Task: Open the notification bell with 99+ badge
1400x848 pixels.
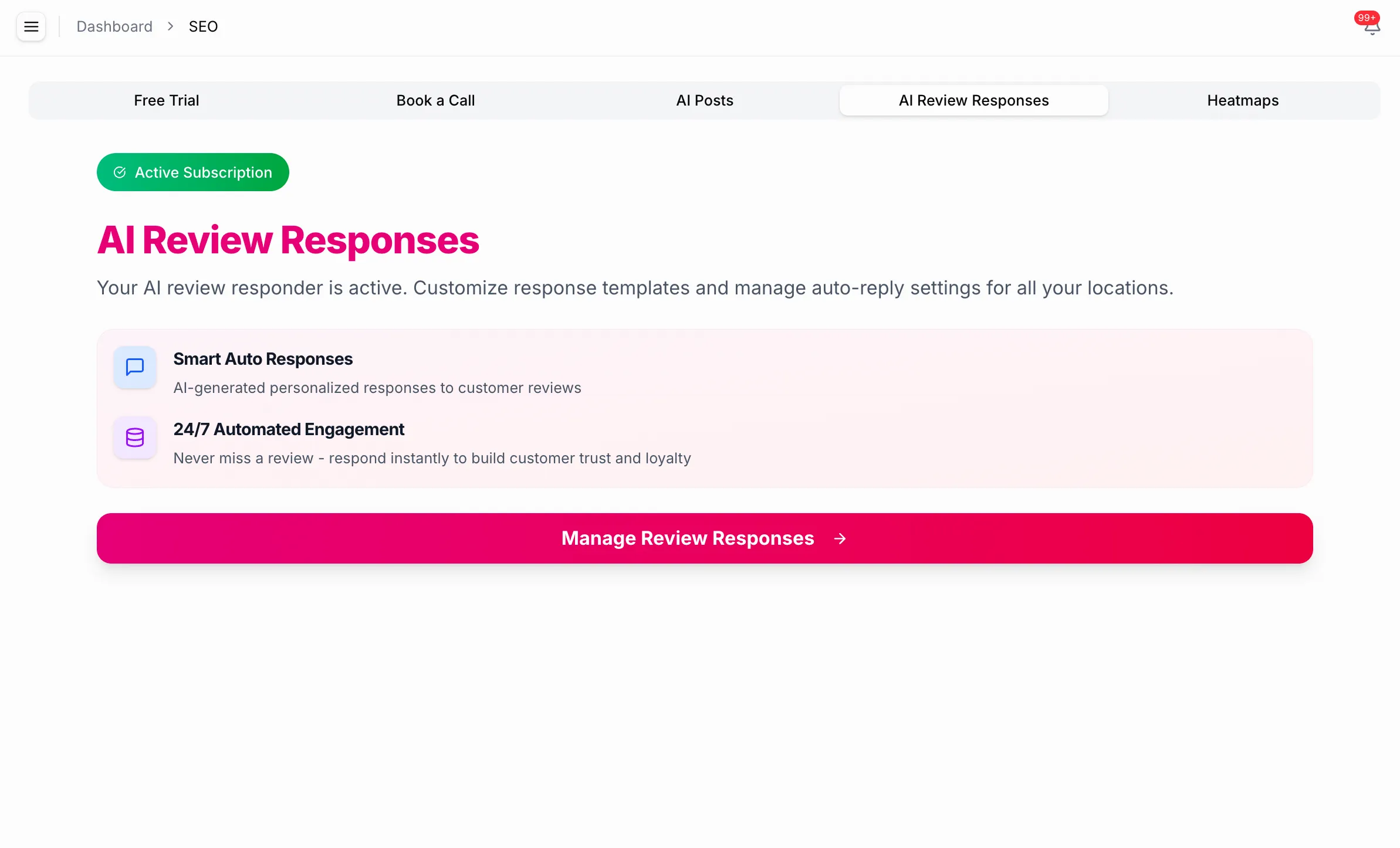Action: coord(1369,28)
